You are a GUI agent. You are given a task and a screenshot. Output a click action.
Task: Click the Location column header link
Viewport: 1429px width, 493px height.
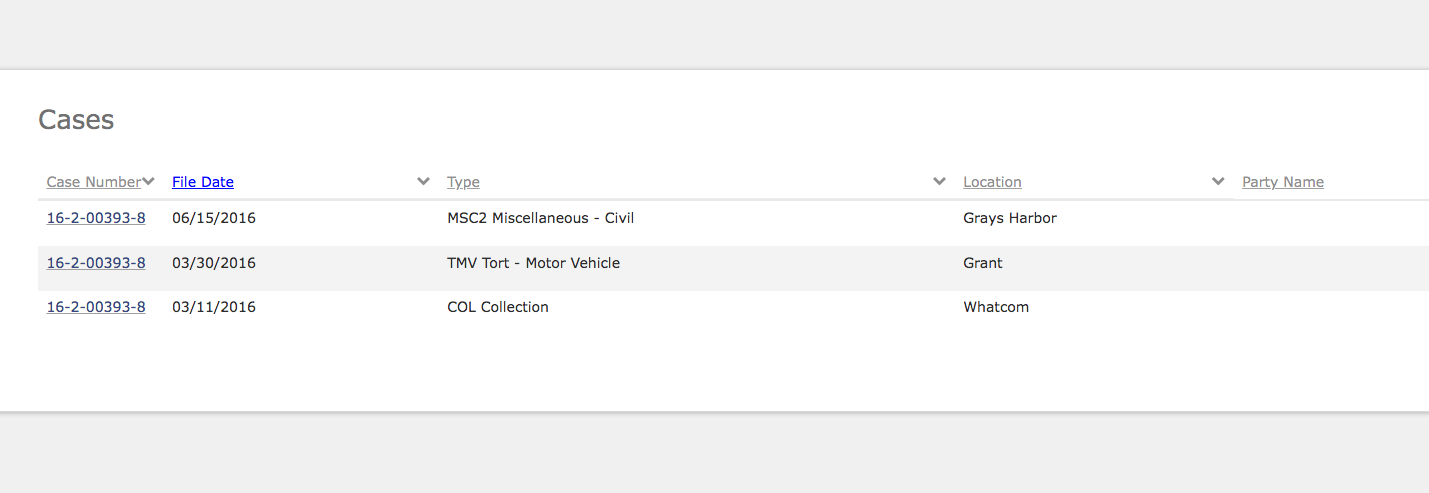(x=992, y=182)
